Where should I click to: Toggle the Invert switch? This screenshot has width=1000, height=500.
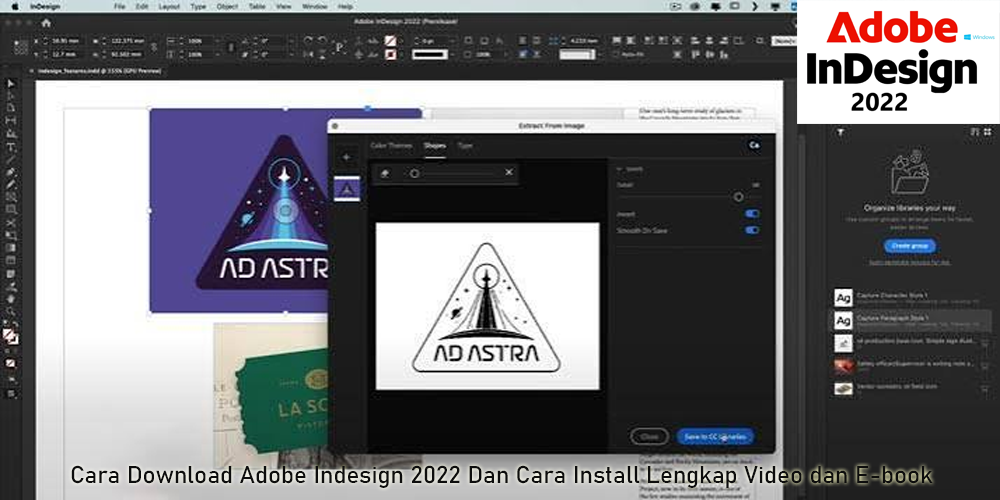tap(752, 214)
